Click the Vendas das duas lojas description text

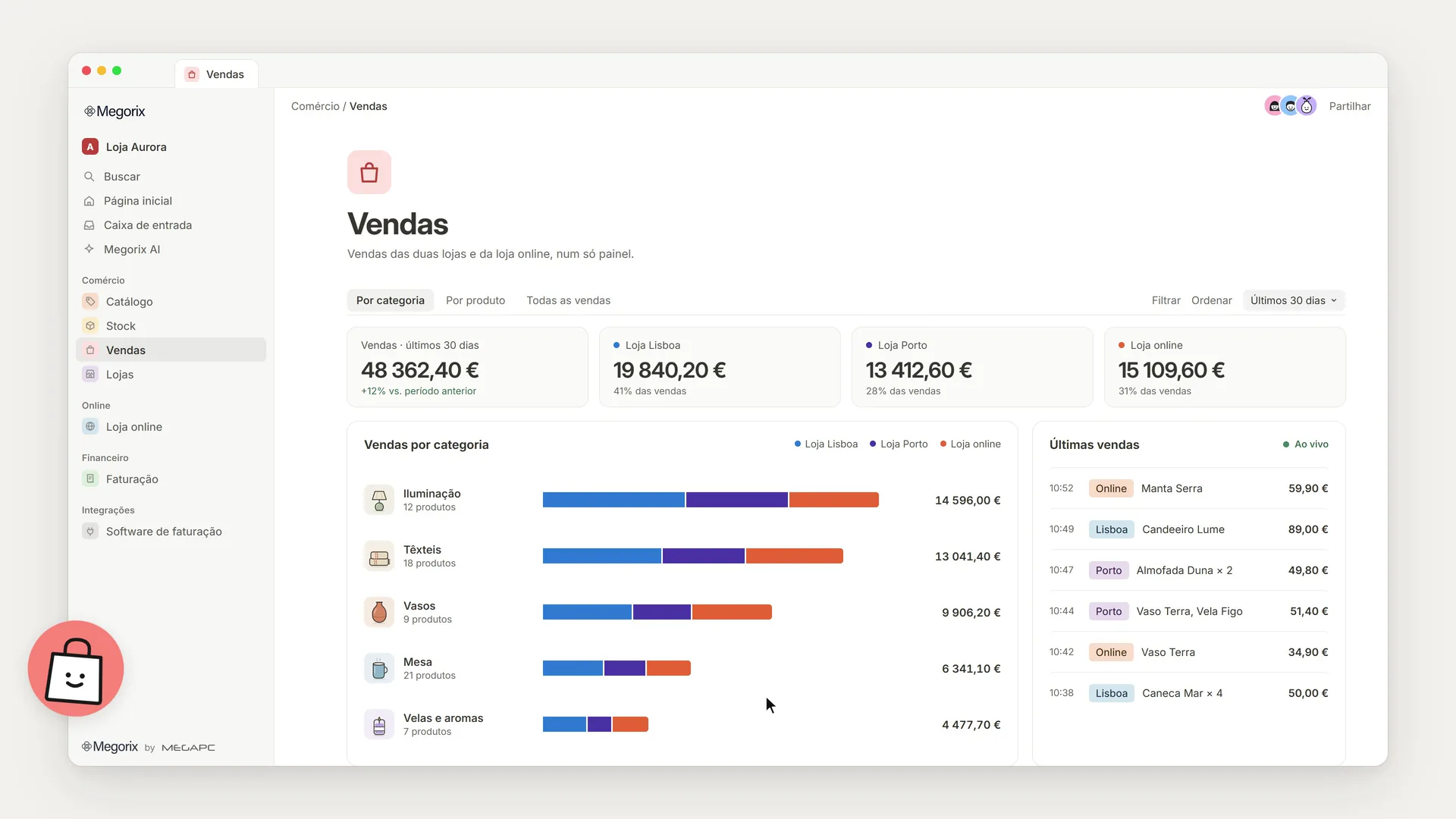[x=491, y=254]
